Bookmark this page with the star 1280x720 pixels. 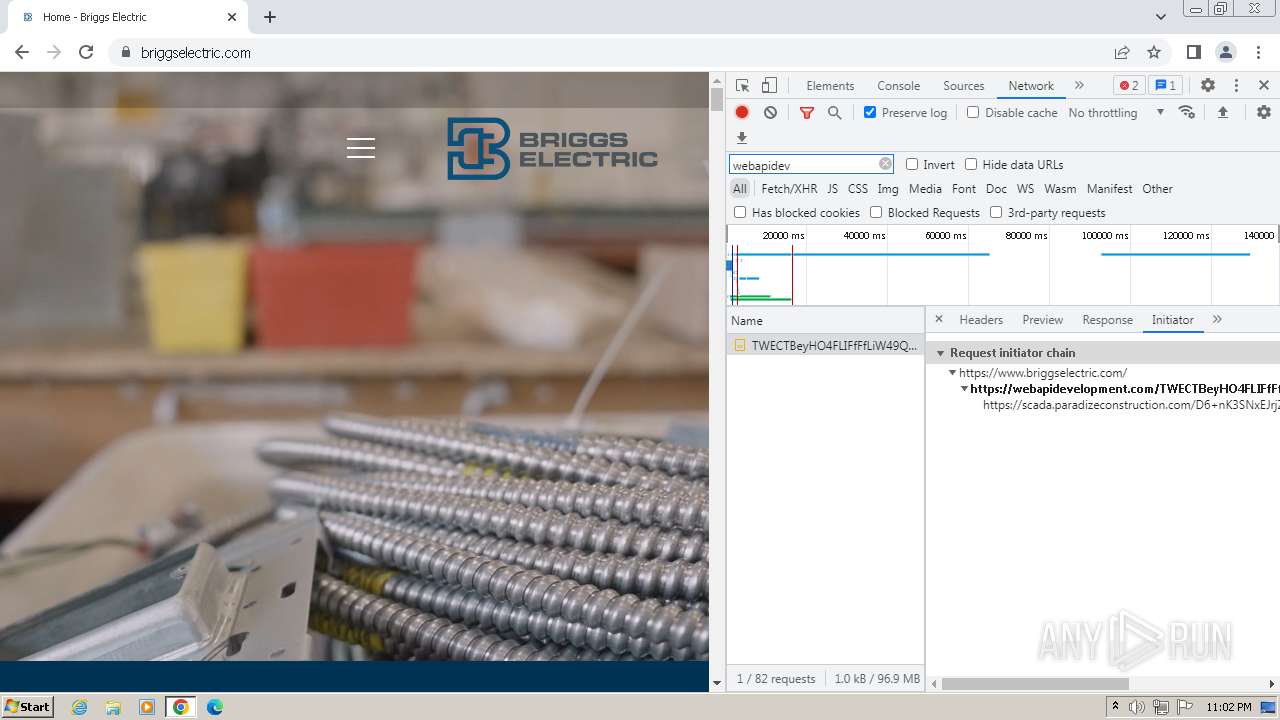pyautogui.click(x=1154, y=52)
